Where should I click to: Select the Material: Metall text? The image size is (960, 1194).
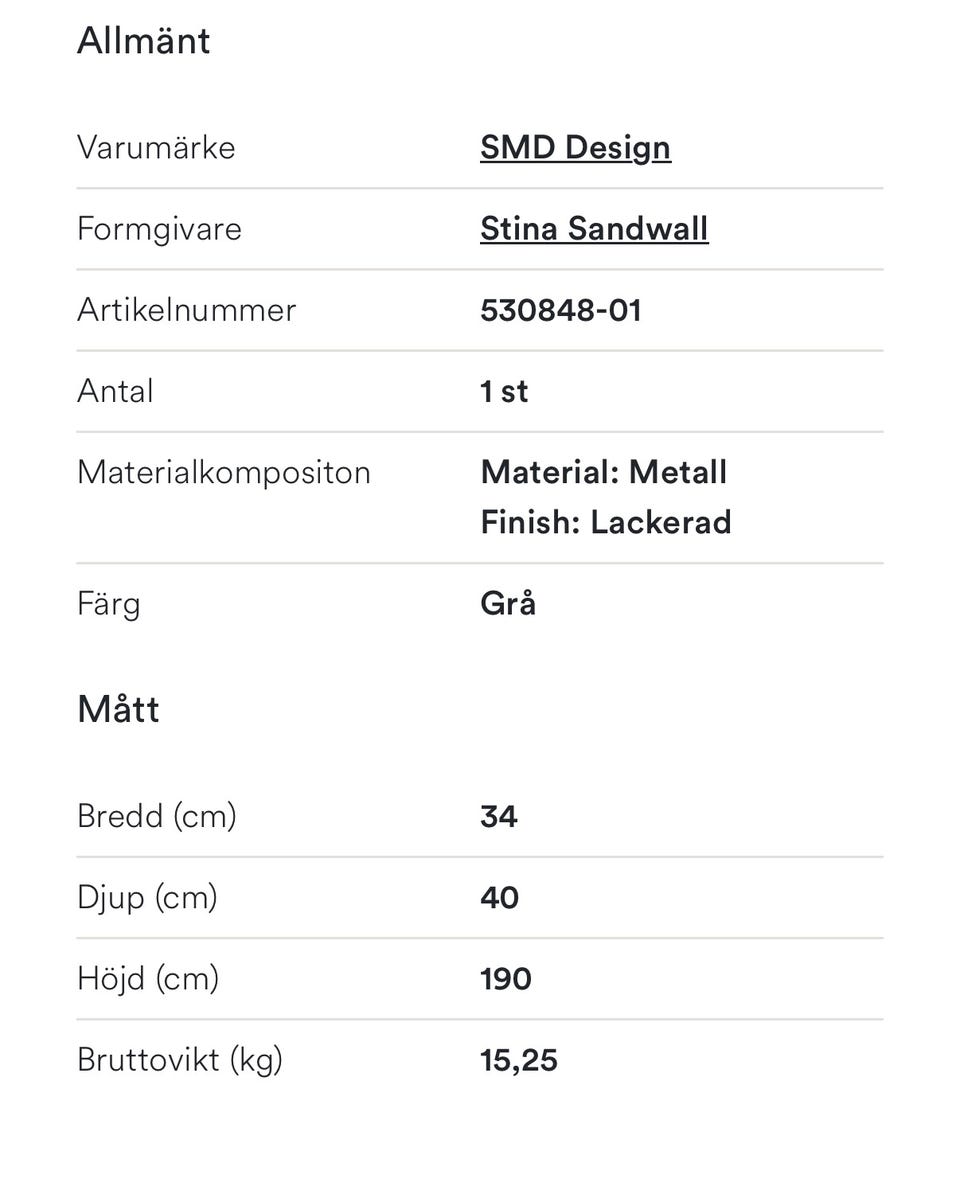[604, 472]
